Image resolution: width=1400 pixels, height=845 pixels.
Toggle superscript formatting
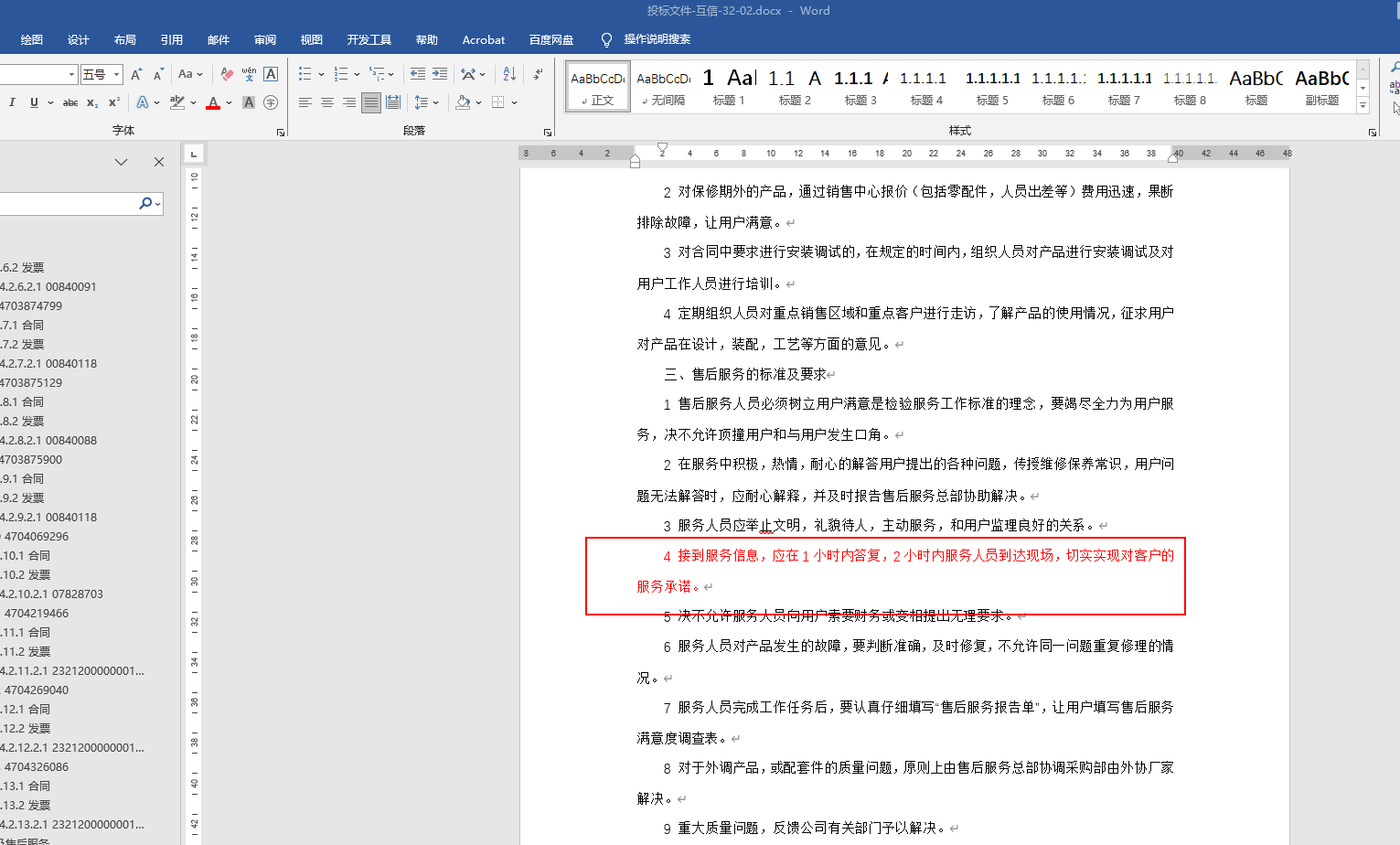[113, 102]
